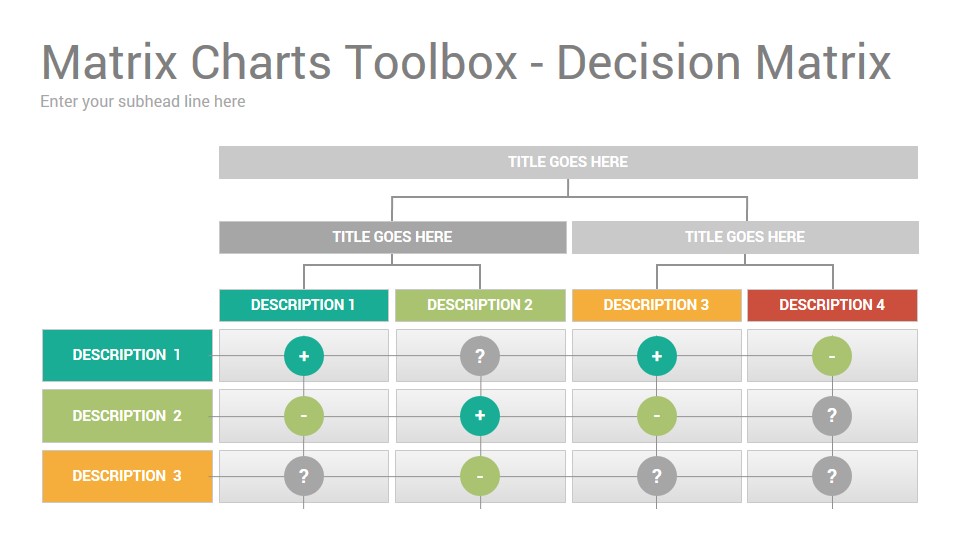
Task: Select the minus circle in Description 2 column, row 3
Action: pyautogui.click(x=480, y=476)
